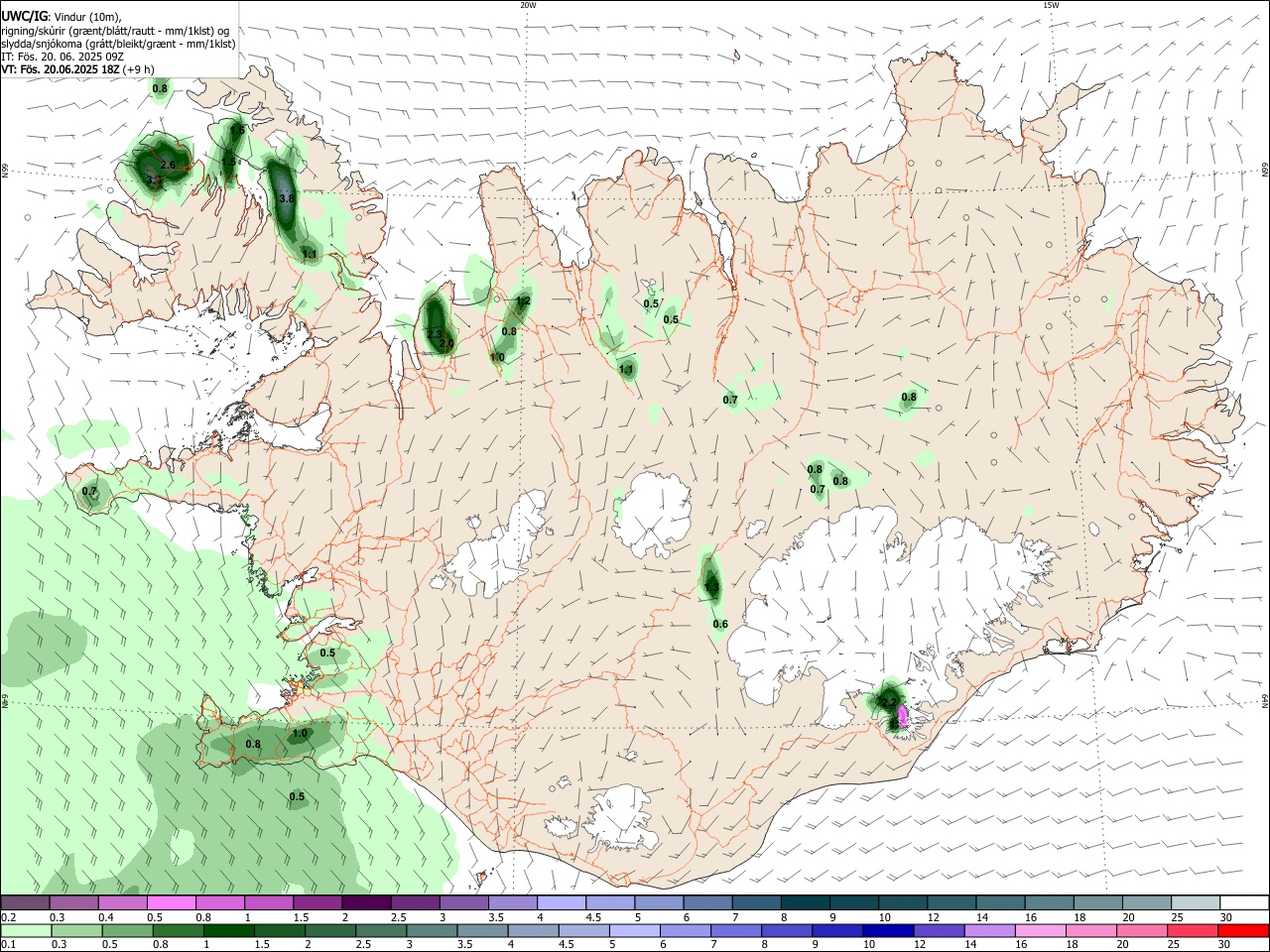
Task: Pick the darkest purple swatch between 2 and 2.5 in the snow legend
Action: (366, 902)
